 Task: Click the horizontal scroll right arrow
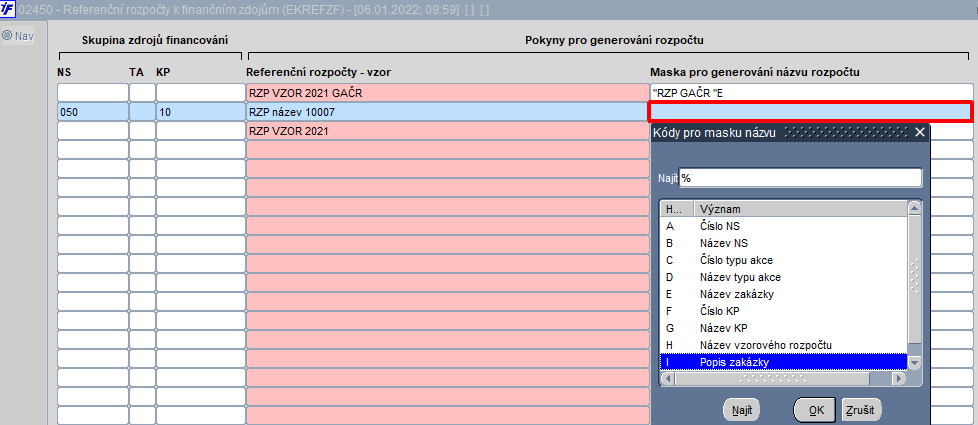[x=899, y=378]
